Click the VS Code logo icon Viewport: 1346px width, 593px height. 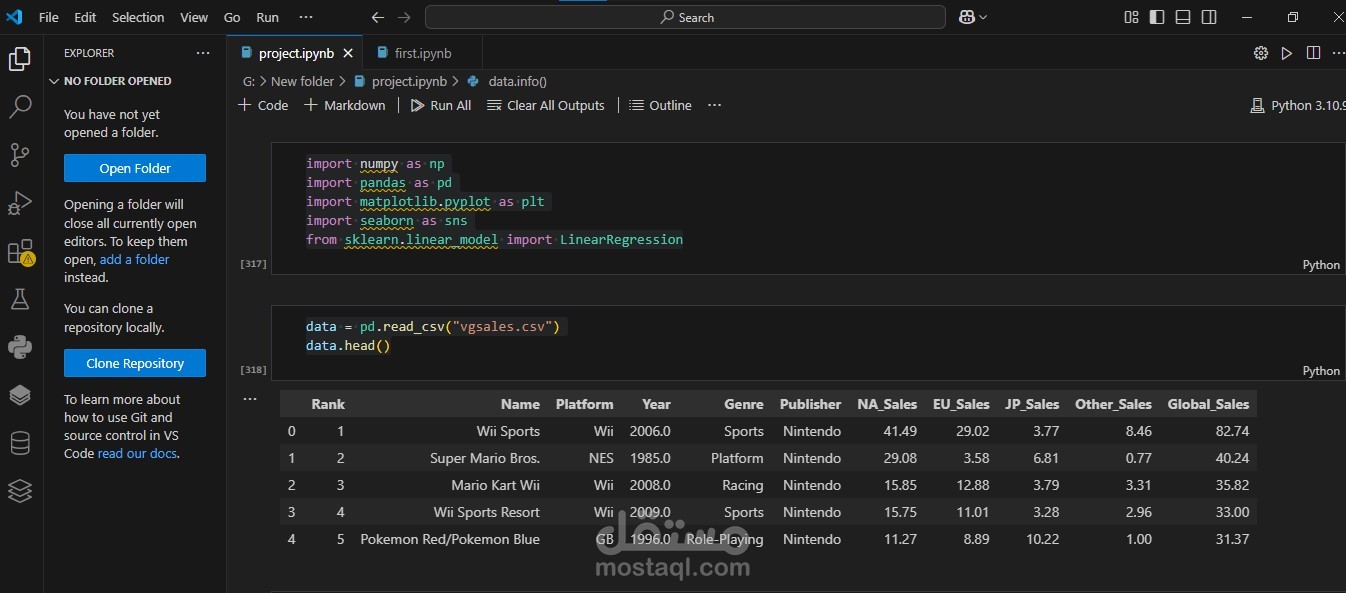[14, 17]
